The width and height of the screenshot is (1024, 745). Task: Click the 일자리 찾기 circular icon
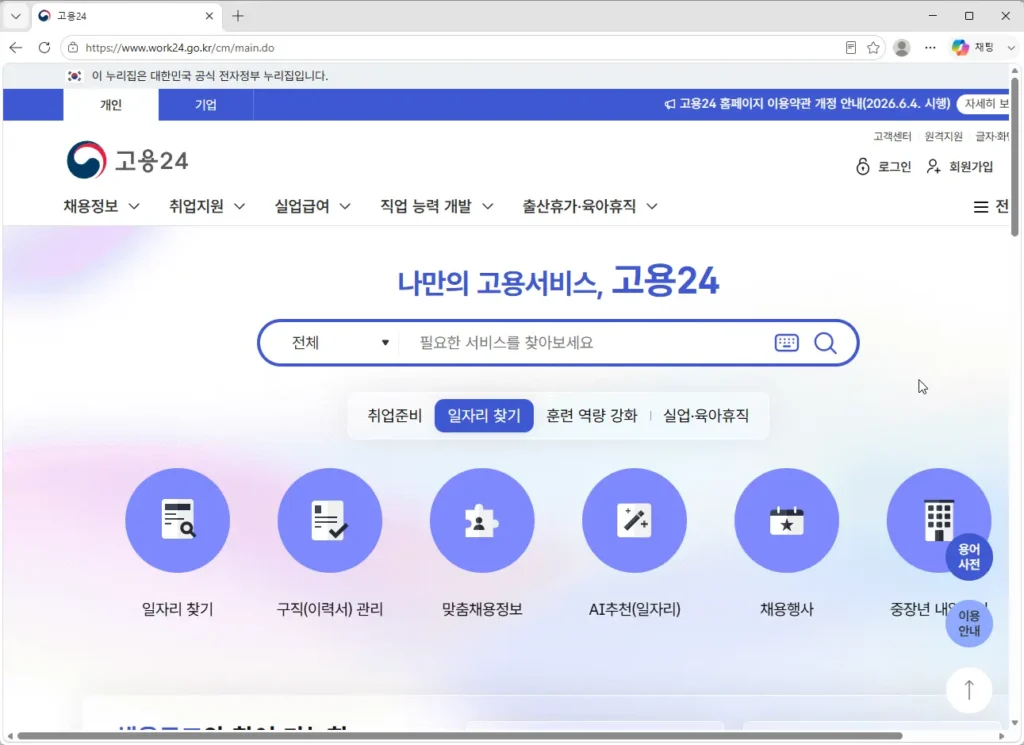[178, 520]
